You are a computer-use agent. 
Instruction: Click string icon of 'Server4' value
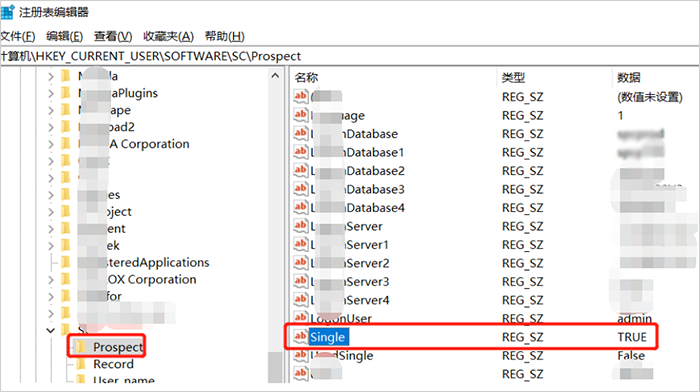(x=300, y=300)
